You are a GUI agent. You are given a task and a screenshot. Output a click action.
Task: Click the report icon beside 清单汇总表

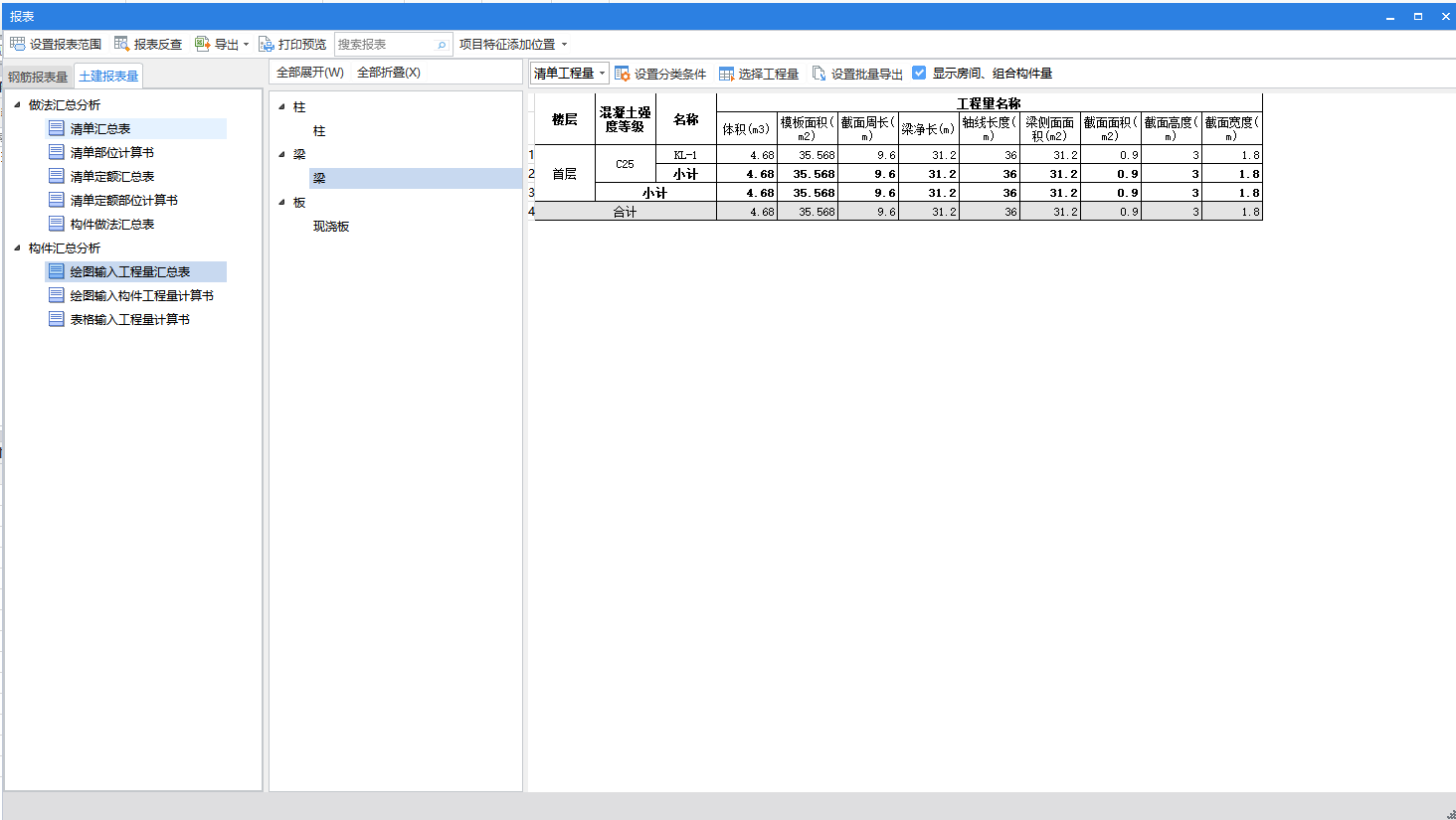(57, 128)
